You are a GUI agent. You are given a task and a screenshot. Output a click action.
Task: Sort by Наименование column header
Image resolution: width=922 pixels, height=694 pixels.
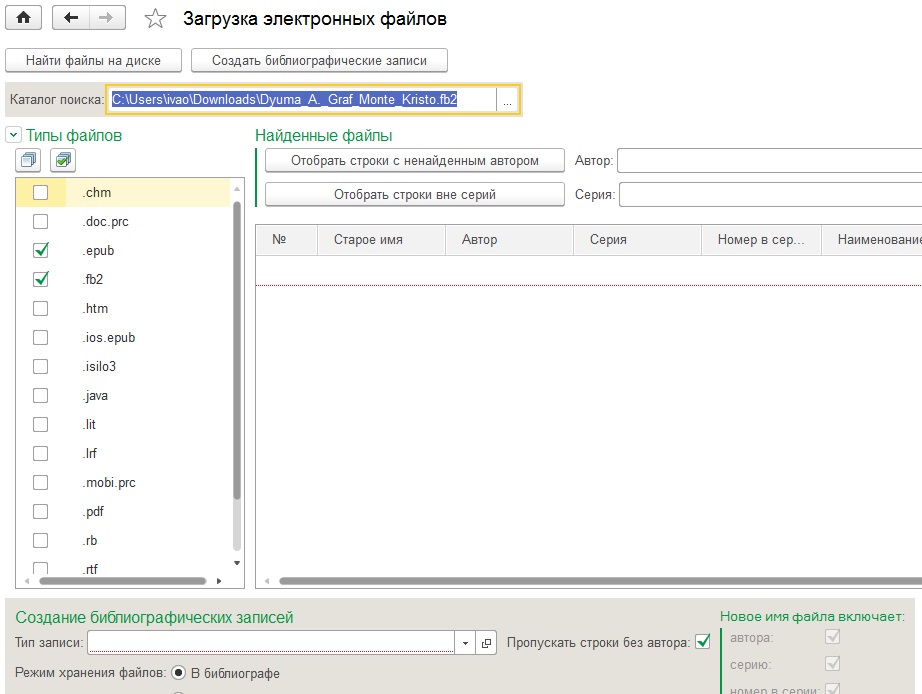point(872,239)
